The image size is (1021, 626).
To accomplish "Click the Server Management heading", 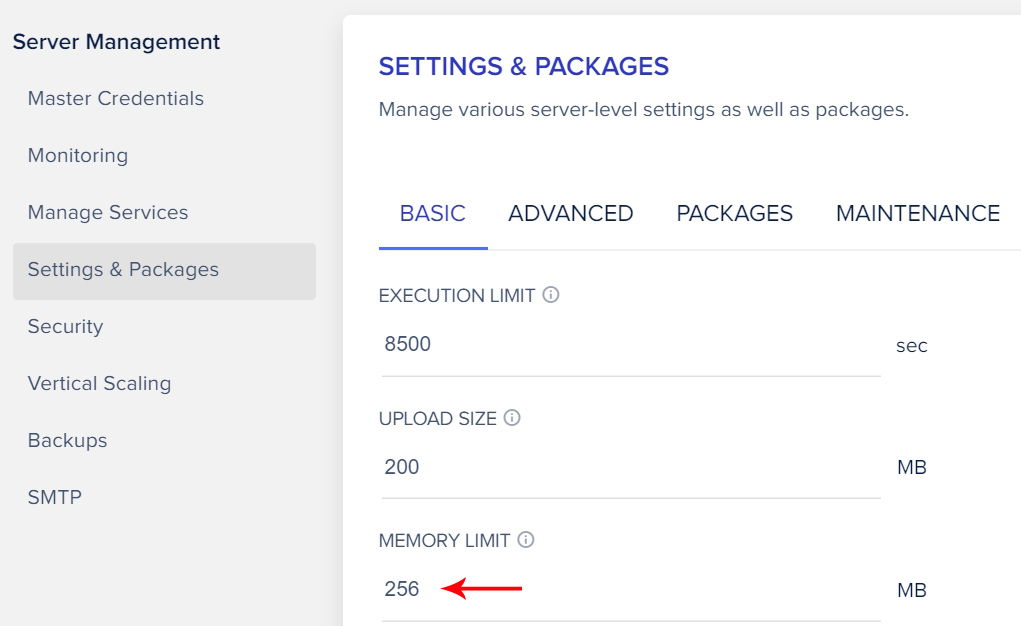I will (x=116, y=42).
